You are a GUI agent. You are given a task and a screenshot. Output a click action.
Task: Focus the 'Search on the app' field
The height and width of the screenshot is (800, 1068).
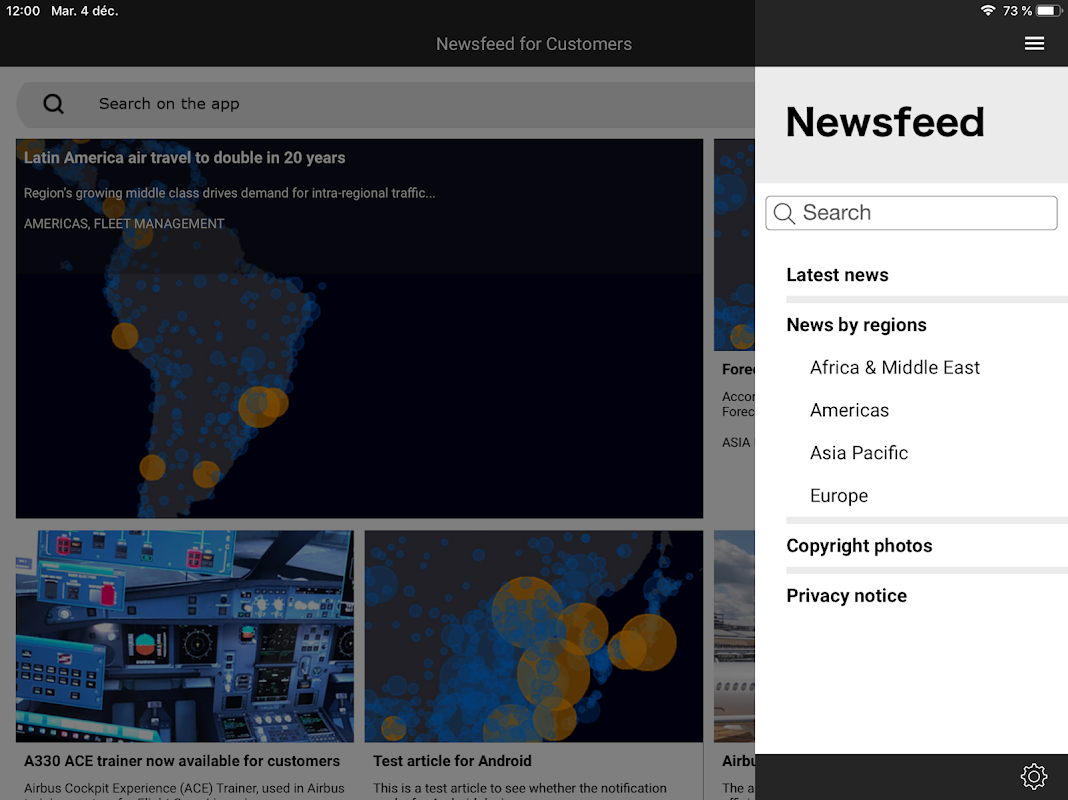pos(400,104)
